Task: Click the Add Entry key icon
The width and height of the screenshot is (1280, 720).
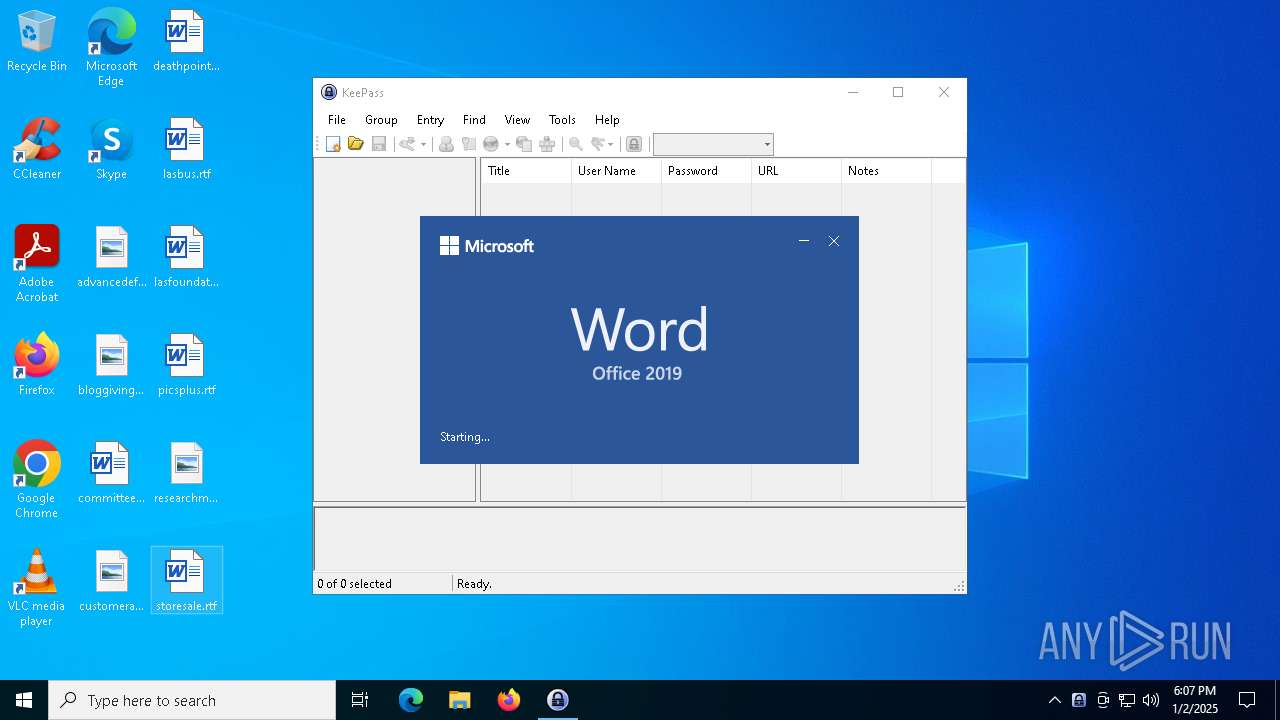Action: pos(407,144)
